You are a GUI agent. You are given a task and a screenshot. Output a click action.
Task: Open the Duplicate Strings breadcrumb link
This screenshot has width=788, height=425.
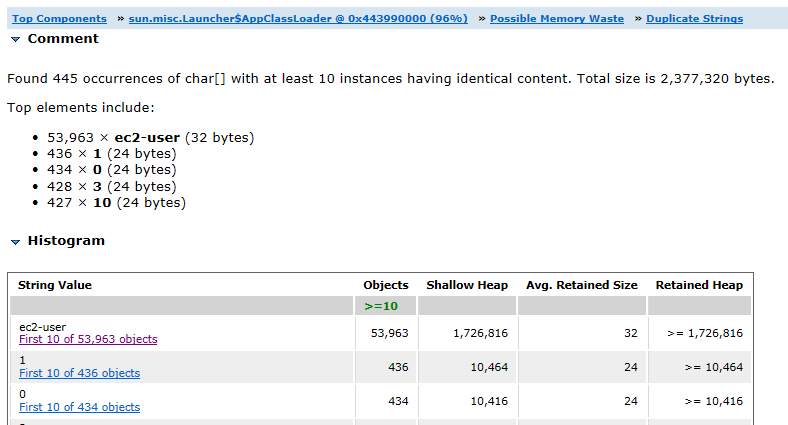[695, 19]
